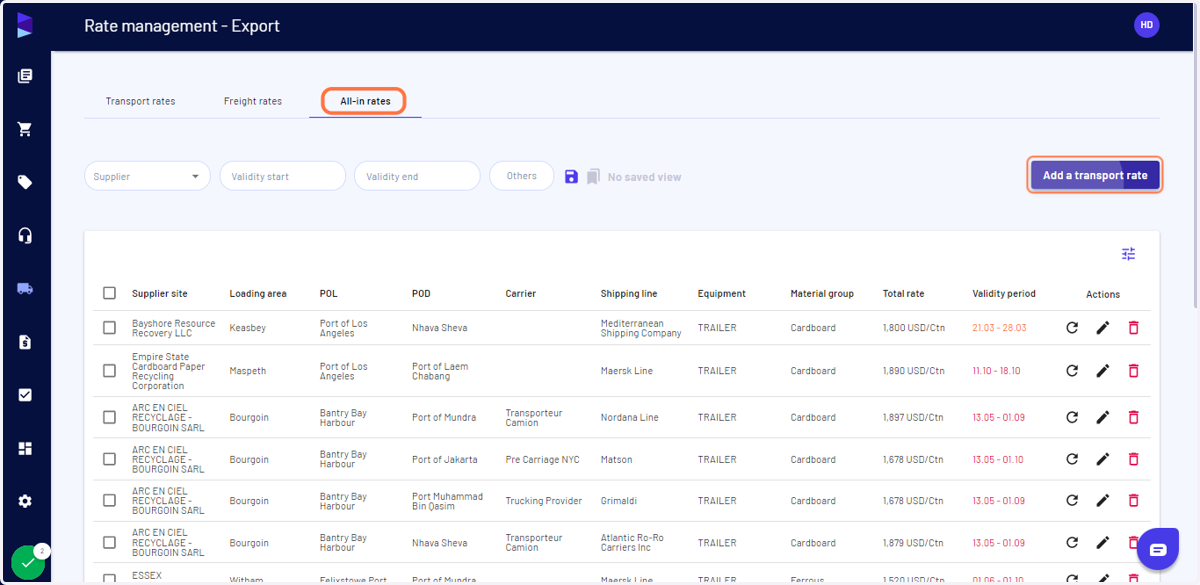This screenshot has width=1200, height=585.
Task: Select the All-in rates tab
Action: coord(365,101)
